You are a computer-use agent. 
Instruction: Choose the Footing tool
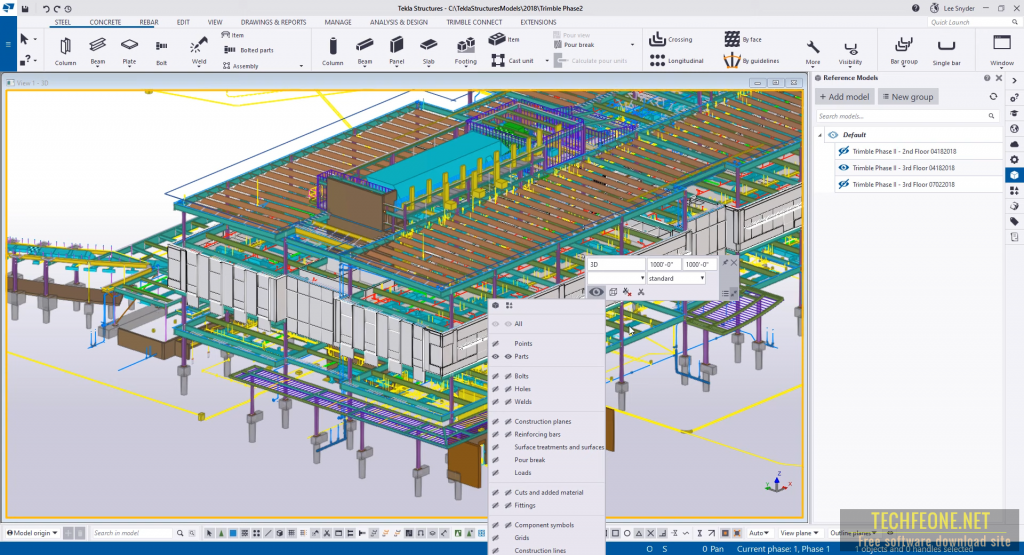[466, 51]
